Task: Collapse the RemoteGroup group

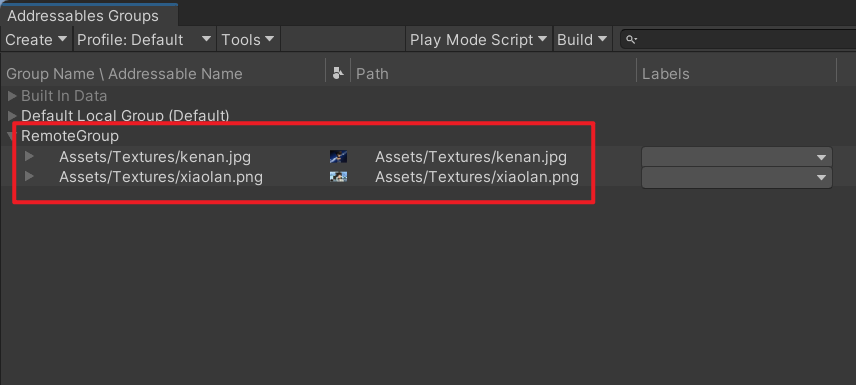Action: (11, 135)
